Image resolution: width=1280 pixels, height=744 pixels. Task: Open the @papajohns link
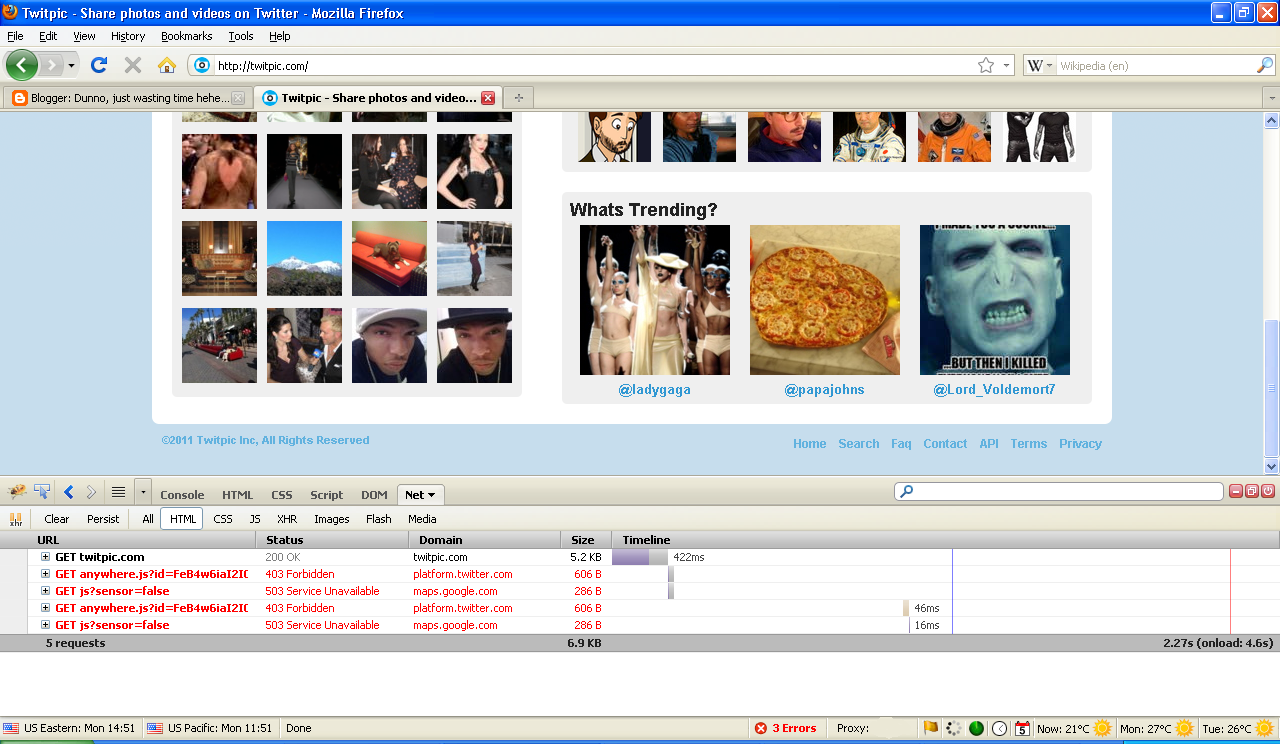click(824, 390)
